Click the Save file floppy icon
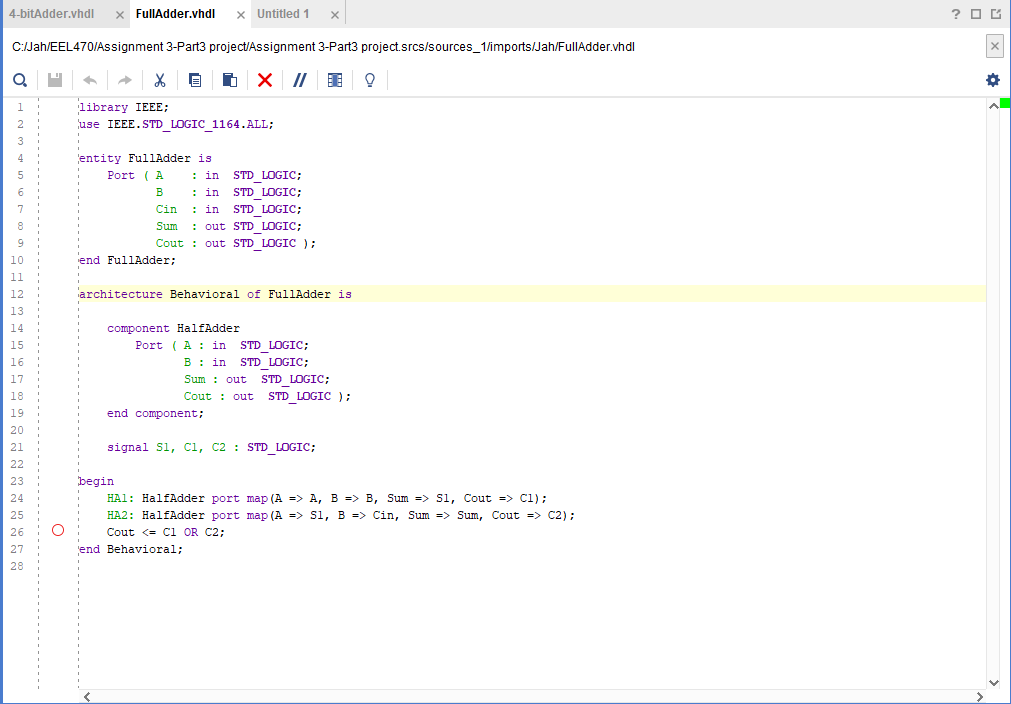The image size is (1011, 704). pyautogui.click(x=56, y=80)
